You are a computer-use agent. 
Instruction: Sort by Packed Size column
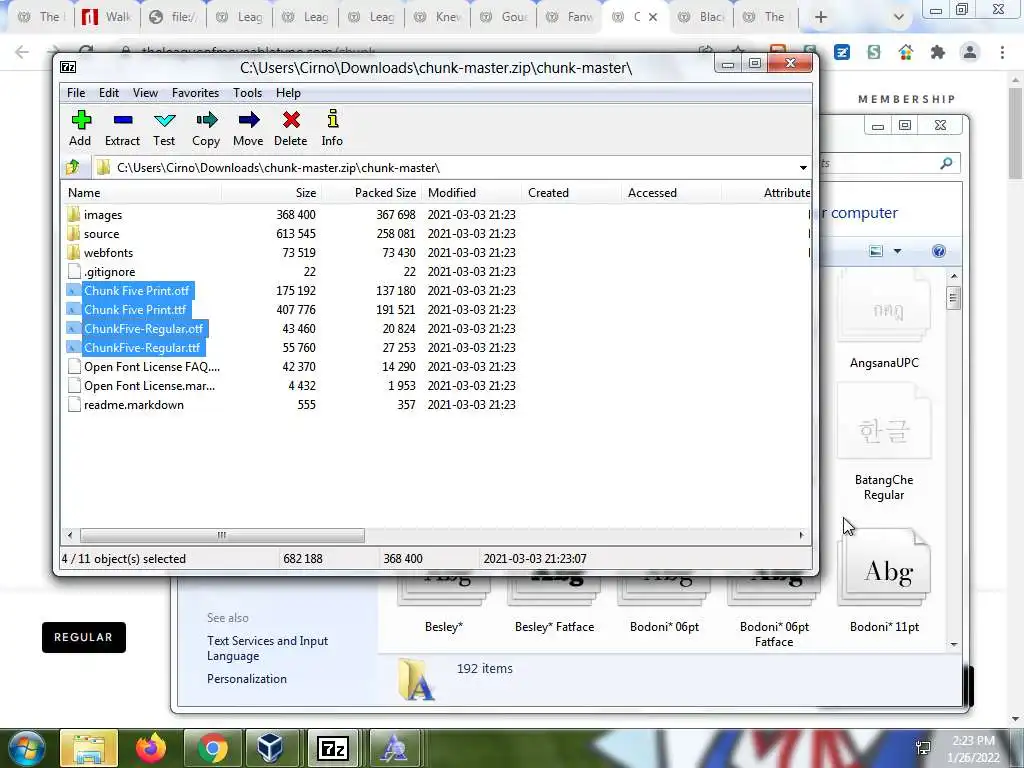(x=371, y=193)
